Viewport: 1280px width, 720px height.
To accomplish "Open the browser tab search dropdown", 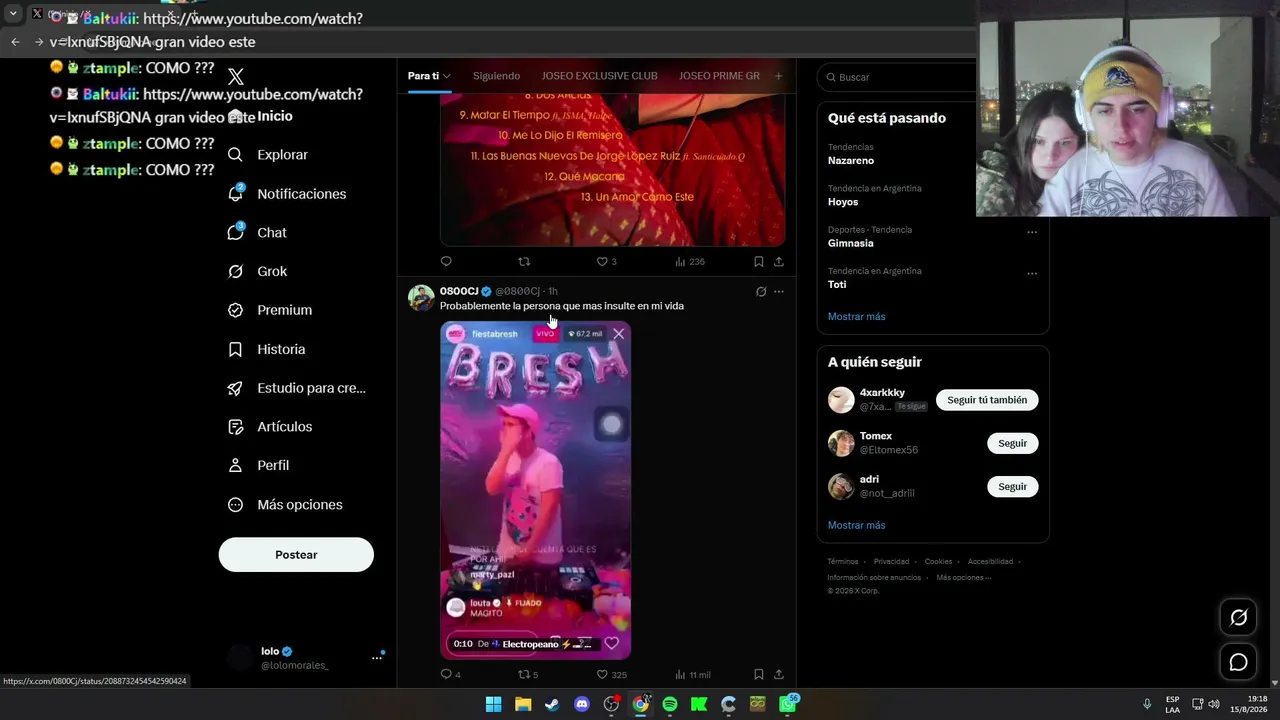I will [x=13, y=13].
